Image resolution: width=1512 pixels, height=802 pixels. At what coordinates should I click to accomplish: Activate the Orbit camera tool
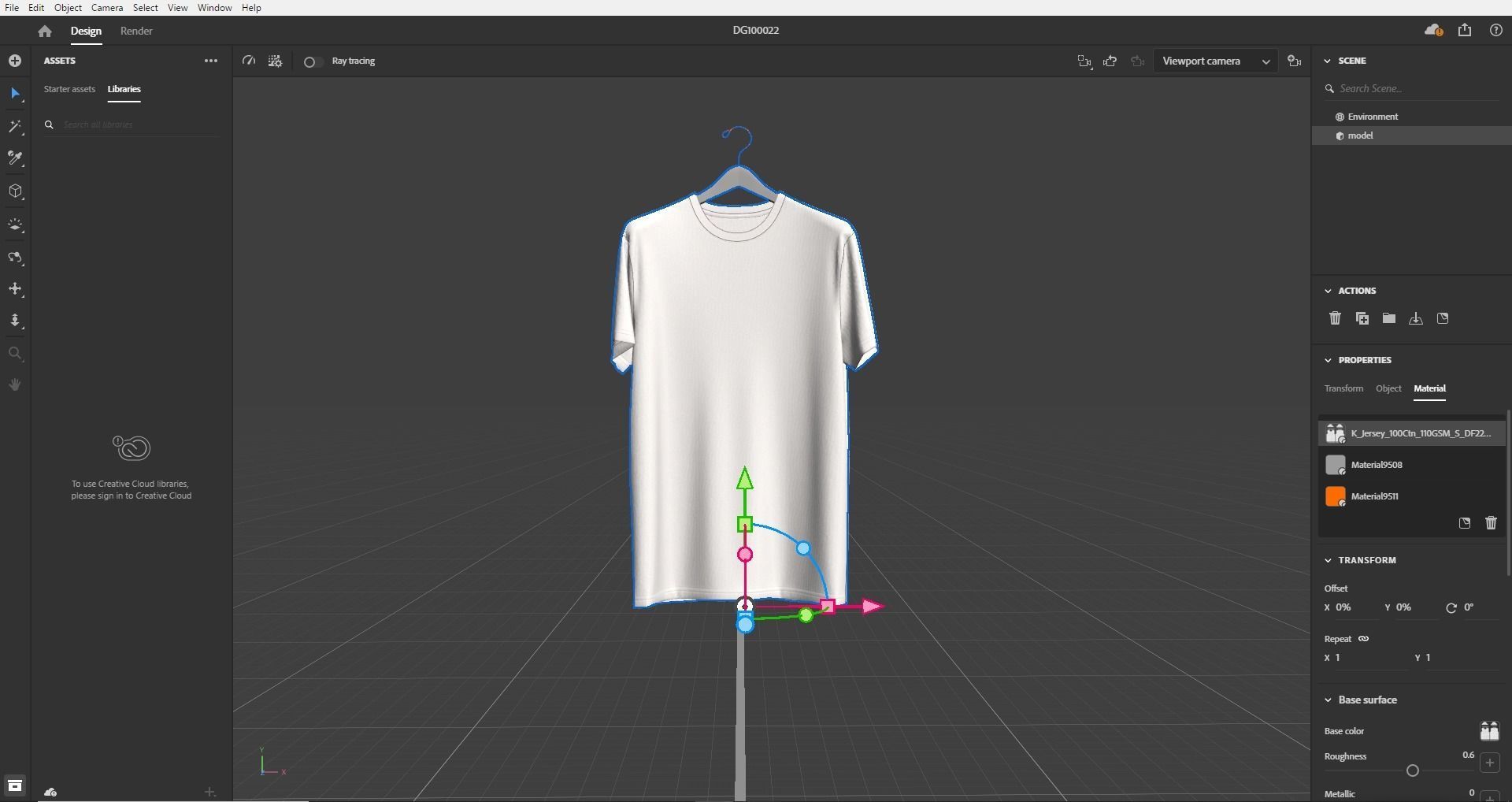click(x=15, y=258)
